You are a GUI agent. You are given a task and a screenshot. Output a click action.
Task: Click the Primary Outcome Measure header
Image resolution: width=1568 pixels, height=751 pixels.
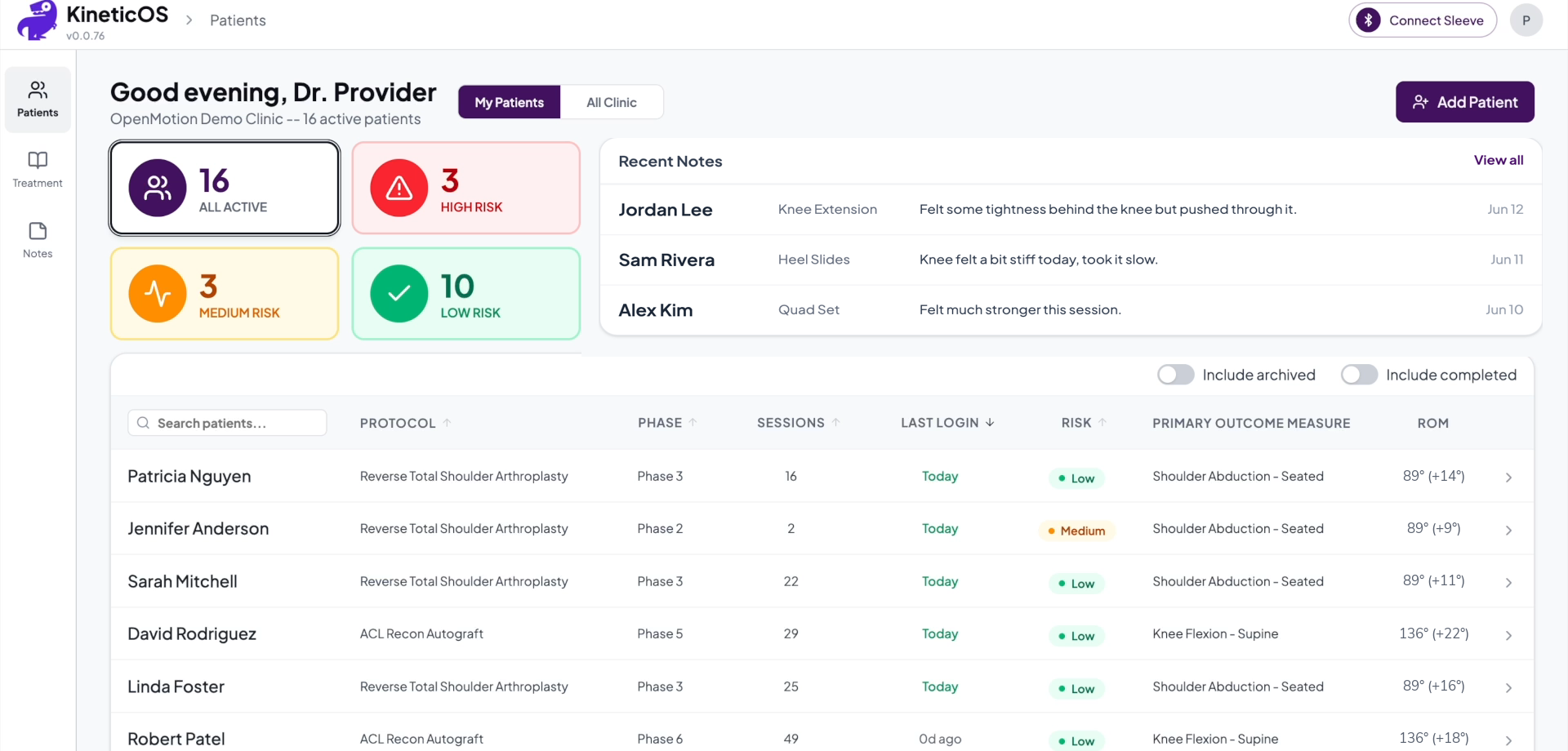pos(1251,423)
